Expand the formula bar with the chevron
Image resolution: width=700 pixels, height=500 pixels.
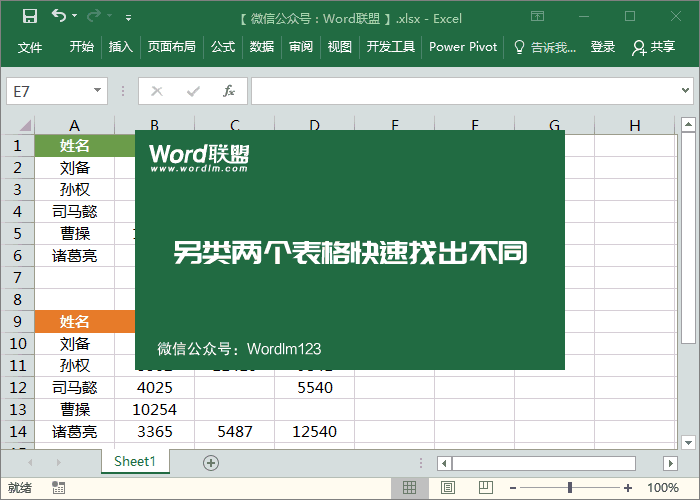click(x=685, y=91)
